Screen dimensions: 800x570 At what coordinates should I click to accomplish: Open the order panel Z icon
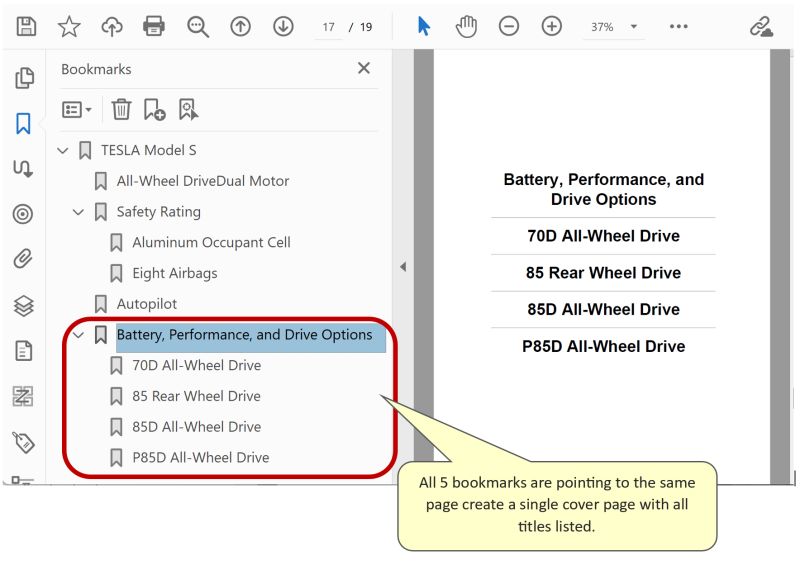(23, 396)
